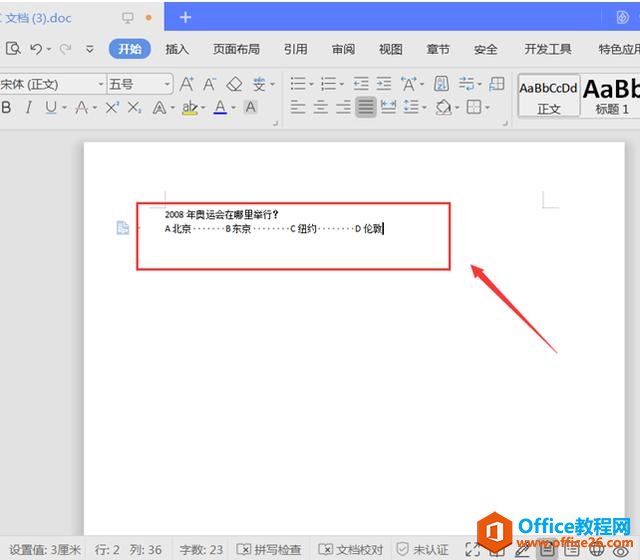Align text right
This screenshot has height=560, width=640.
pos(343,107)
